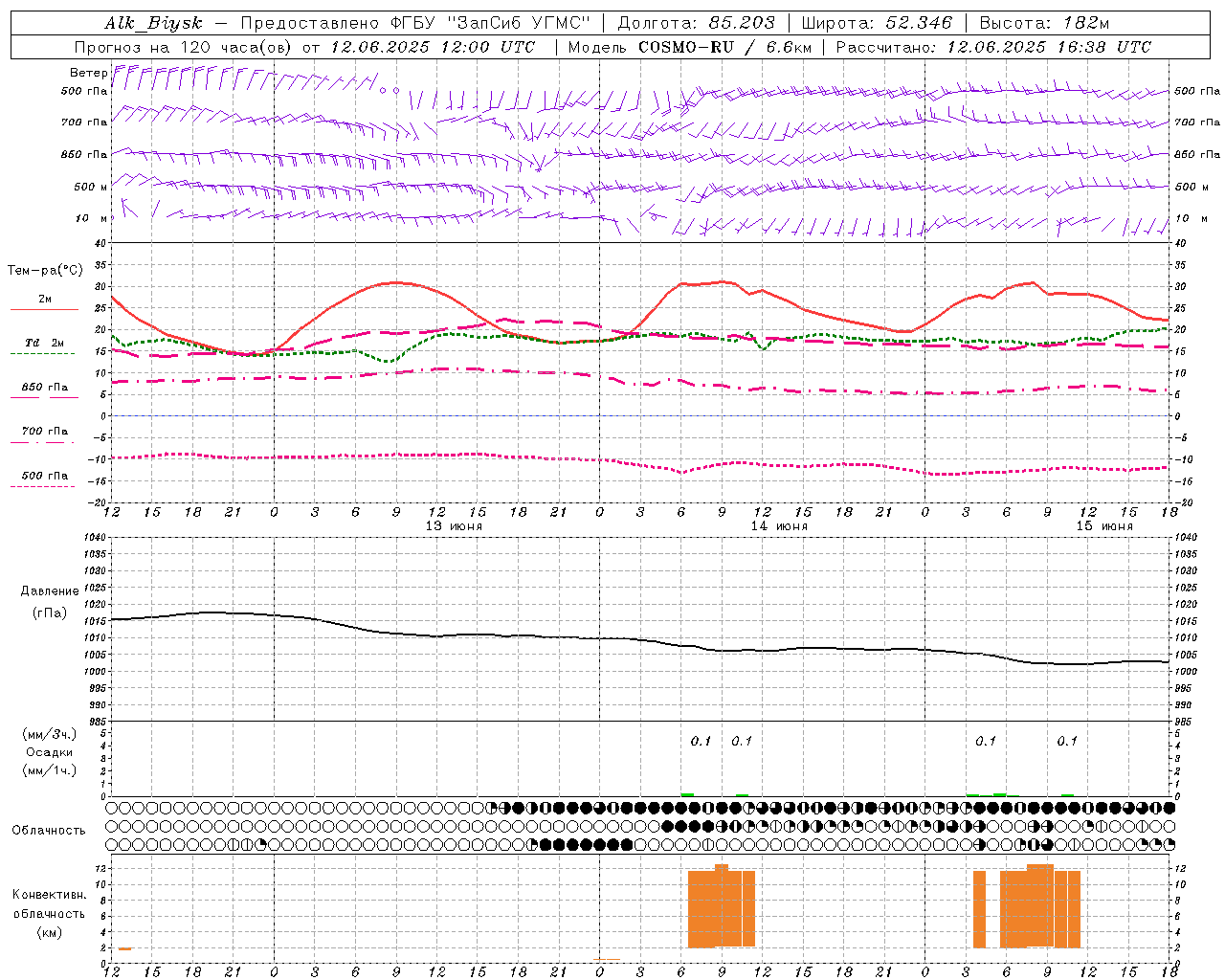This screenshot has width=1225, height=980.
Task: Click the (км) unit label of convective cloudiness
Action: (49, 932)
